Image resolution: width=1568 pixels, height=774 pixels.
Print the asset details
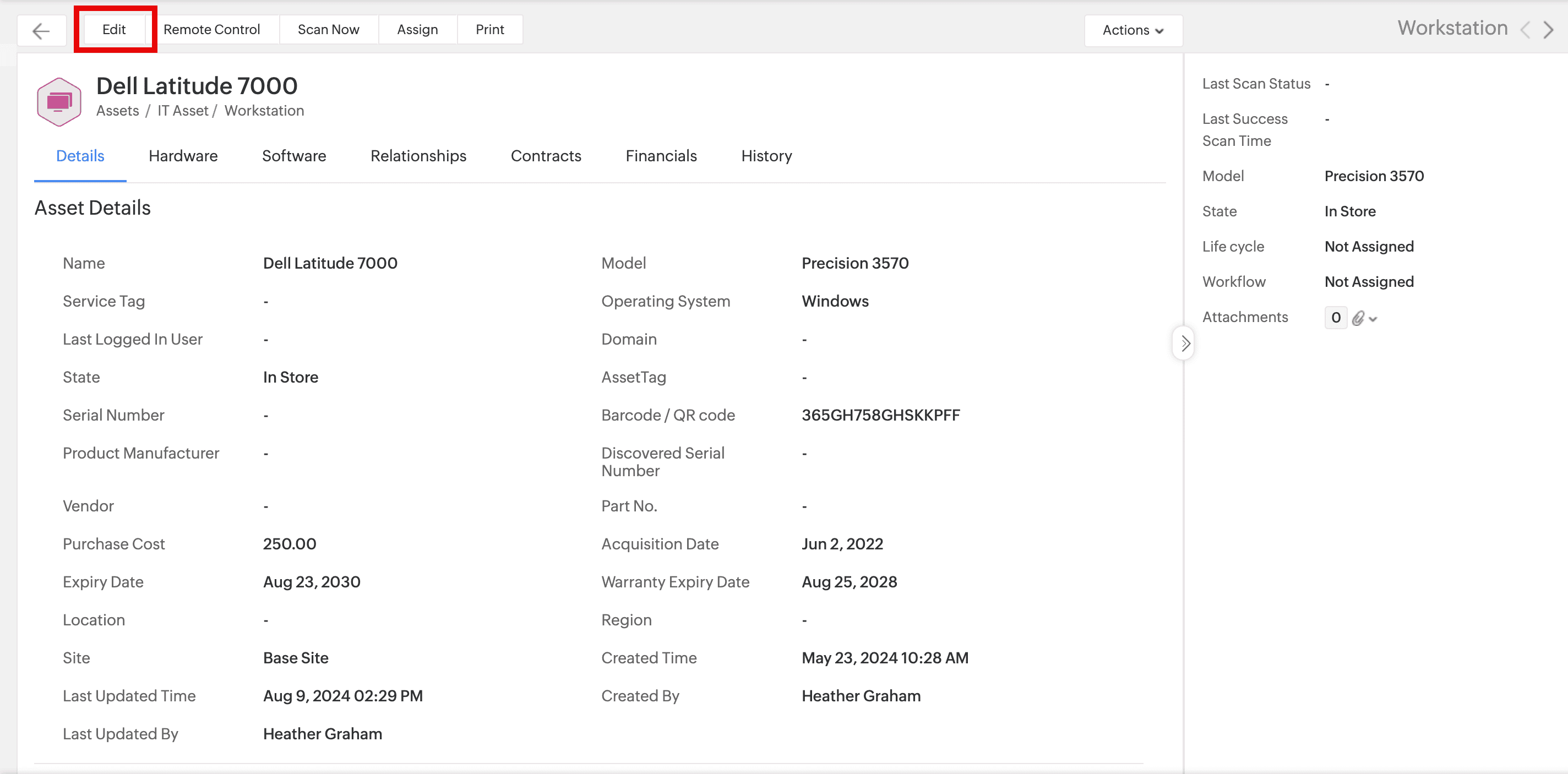pyautogui.click(x=490, y=29)
